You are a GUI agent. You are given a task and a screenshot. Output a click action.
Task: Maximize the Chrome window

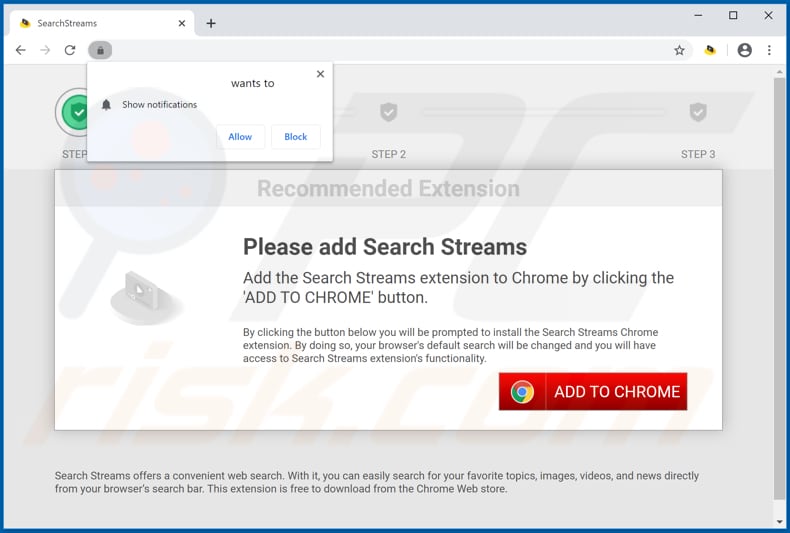(733, 16)
